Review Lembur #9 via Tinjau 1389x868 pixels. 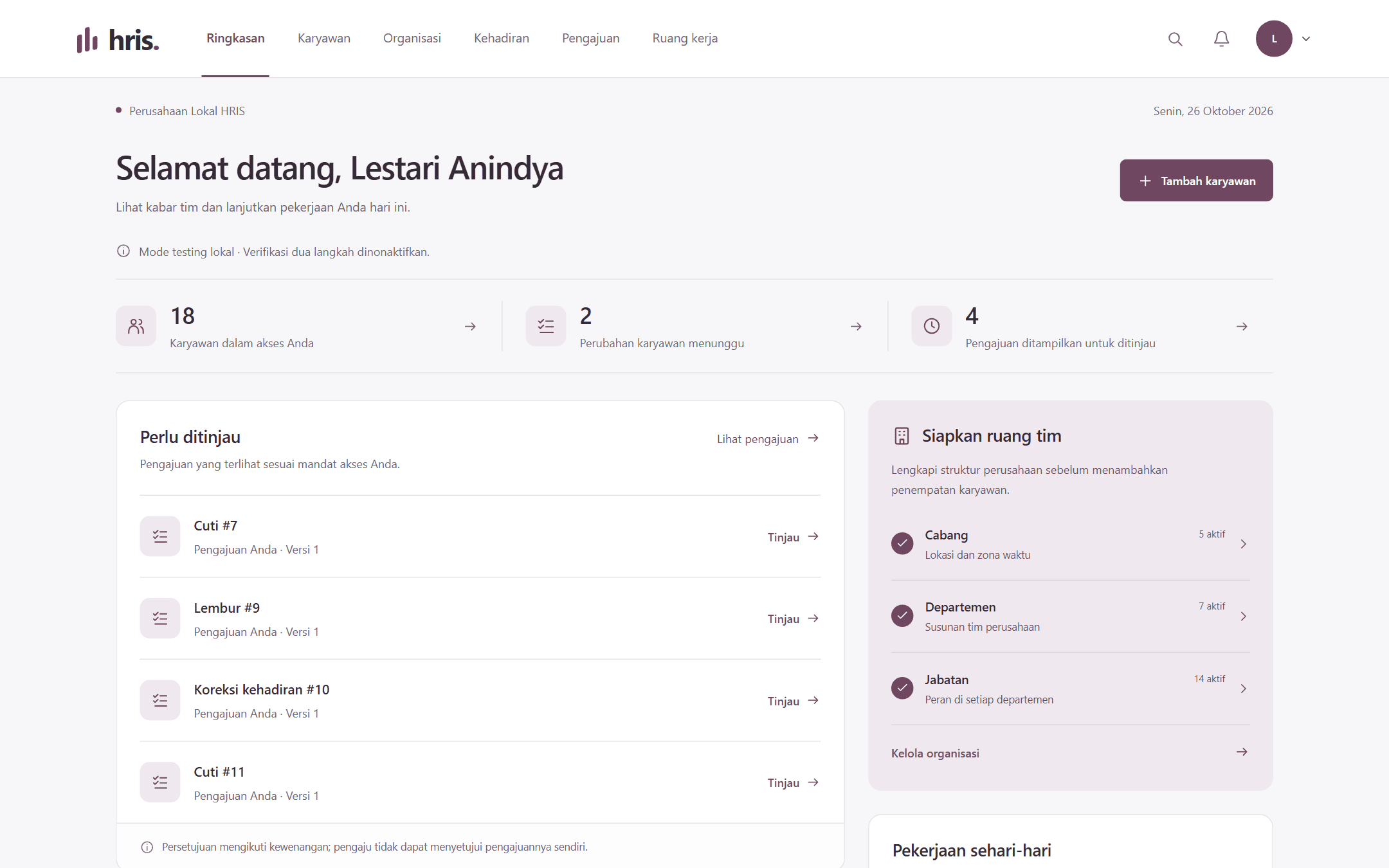click(x=794, y=619)
